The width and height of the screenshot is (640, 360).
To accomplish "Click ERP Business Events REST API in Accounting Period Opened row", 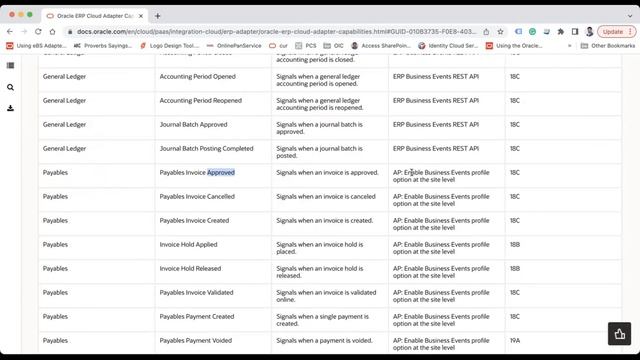I will coord(436,76).
